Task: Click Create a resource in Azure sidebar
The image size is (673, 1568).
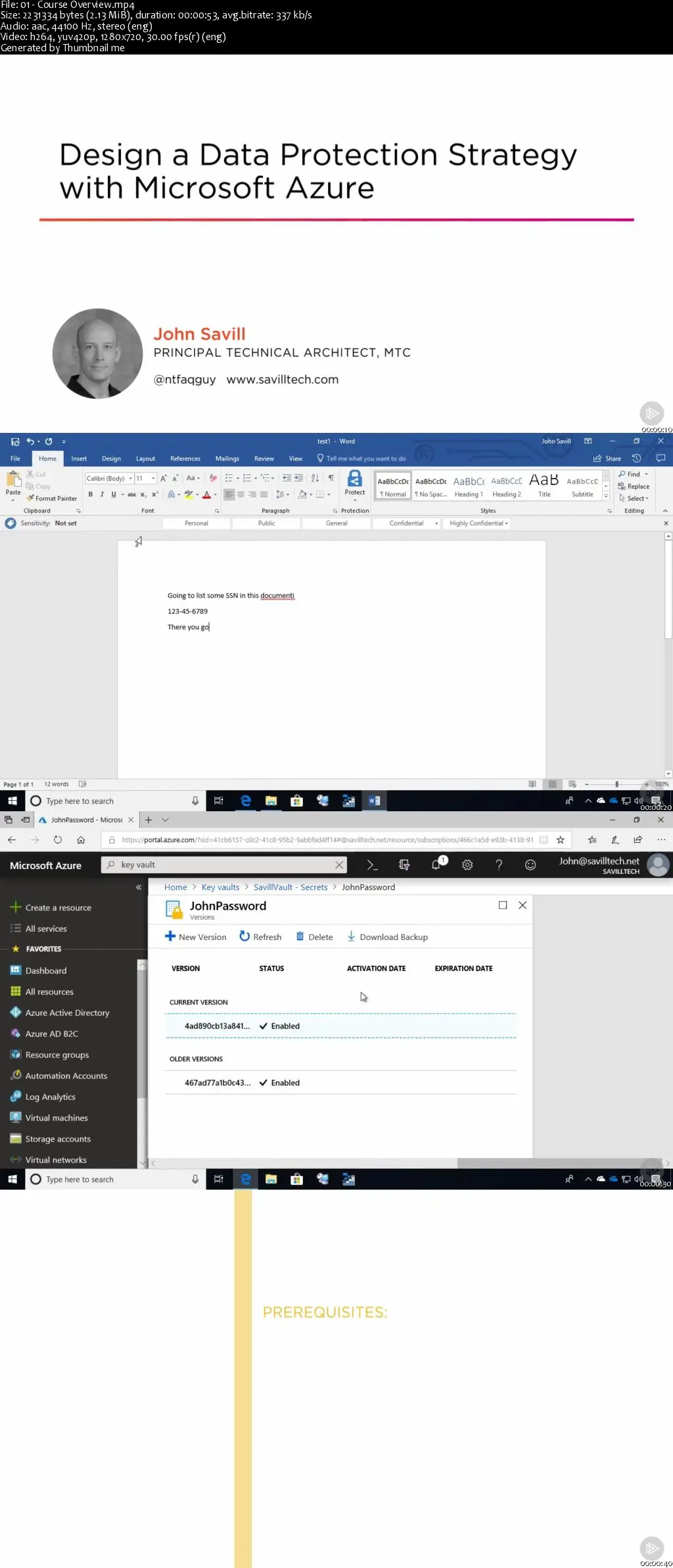Action: tap(51, 908)
